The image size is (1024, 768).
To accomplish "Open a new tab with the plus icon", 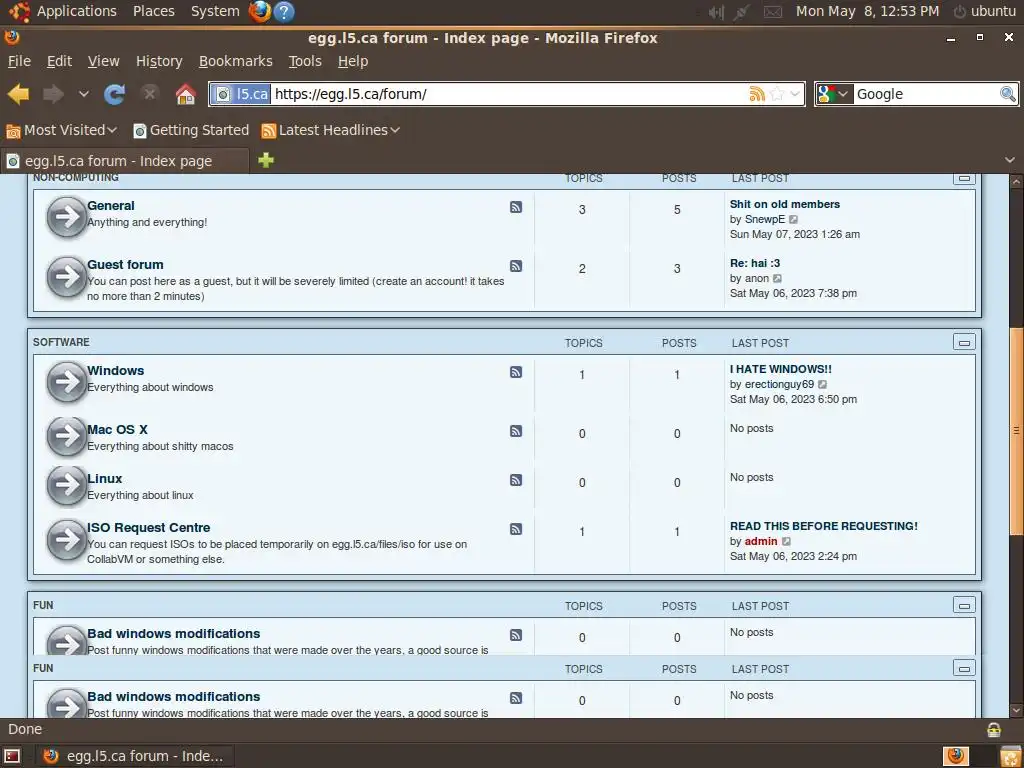I will pyautogui.click(x=266, y=160).
